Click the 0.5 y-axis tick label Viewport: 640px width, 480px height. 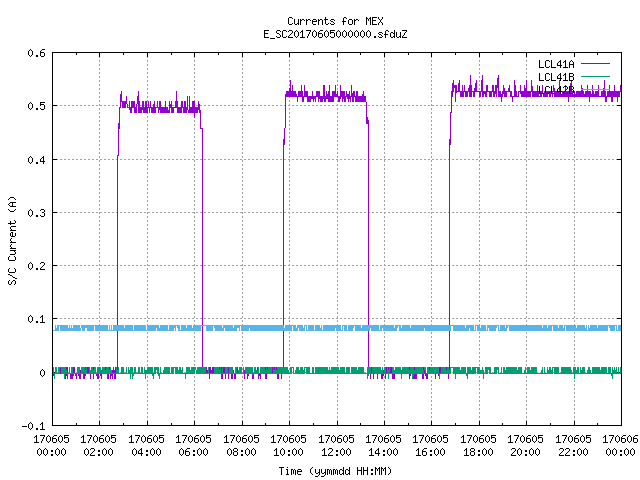(36, 106)
